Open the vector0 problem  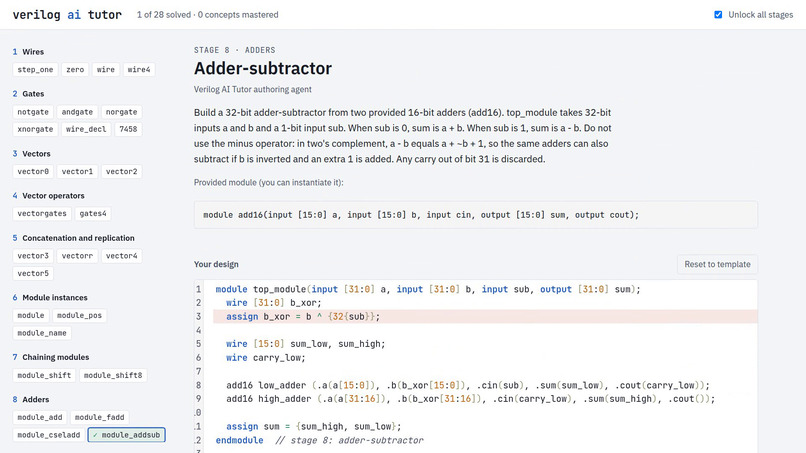click(33, 171)
